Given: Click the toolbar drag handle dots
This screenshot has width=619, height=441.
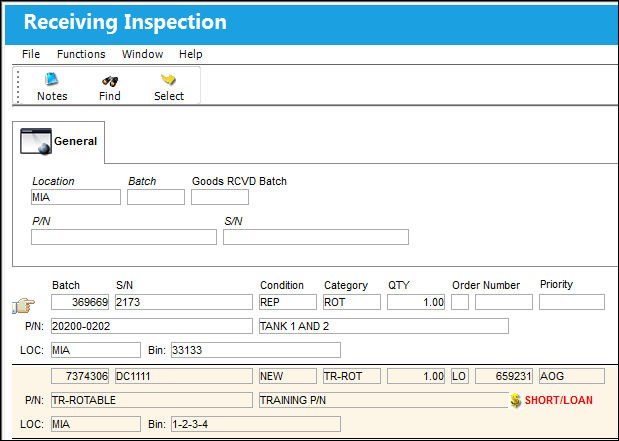Looking at the screenshot, I should pyautogui.click(x=18, y=86).
